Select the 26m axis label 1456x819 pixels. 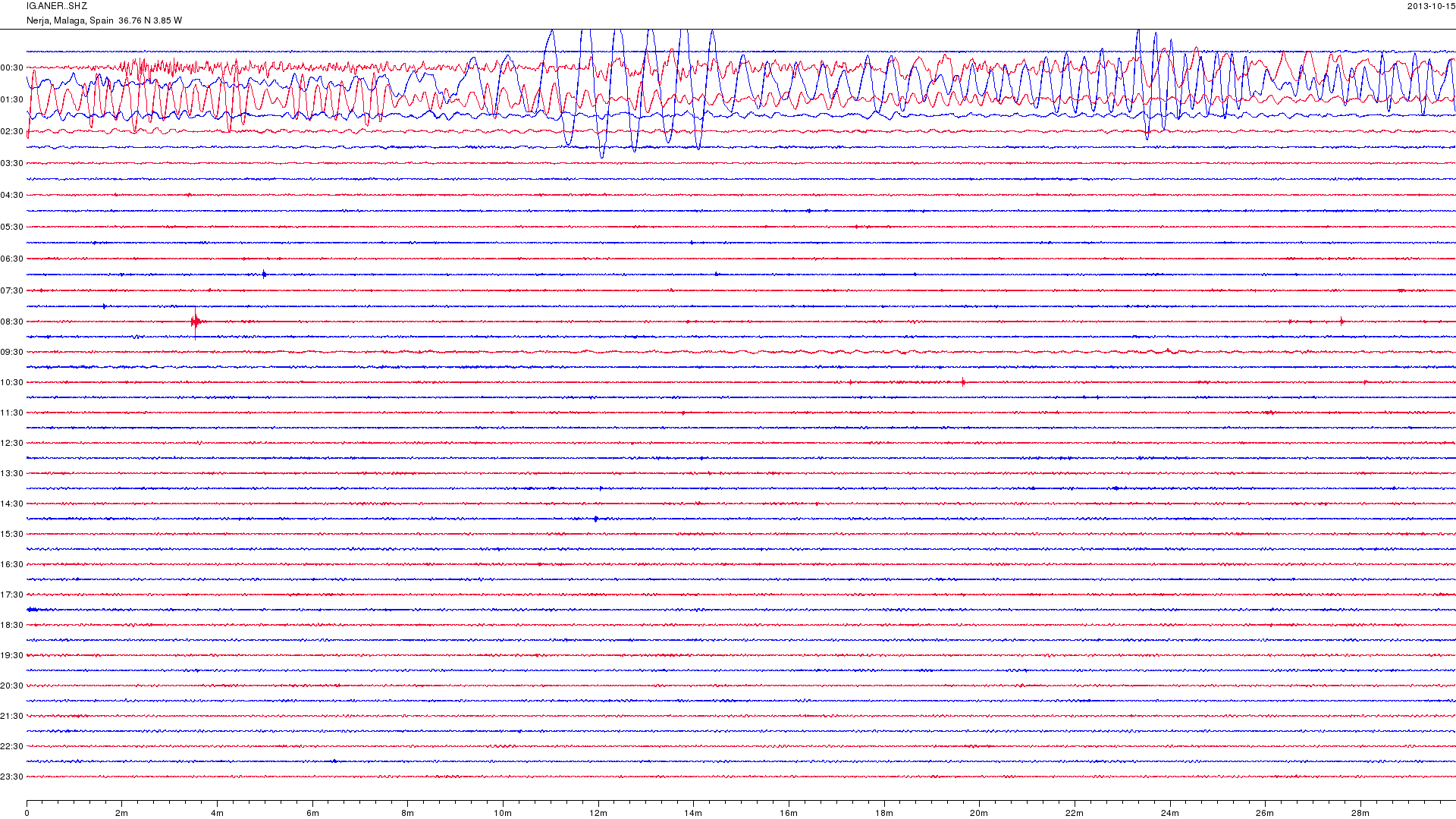[1265, 813]
